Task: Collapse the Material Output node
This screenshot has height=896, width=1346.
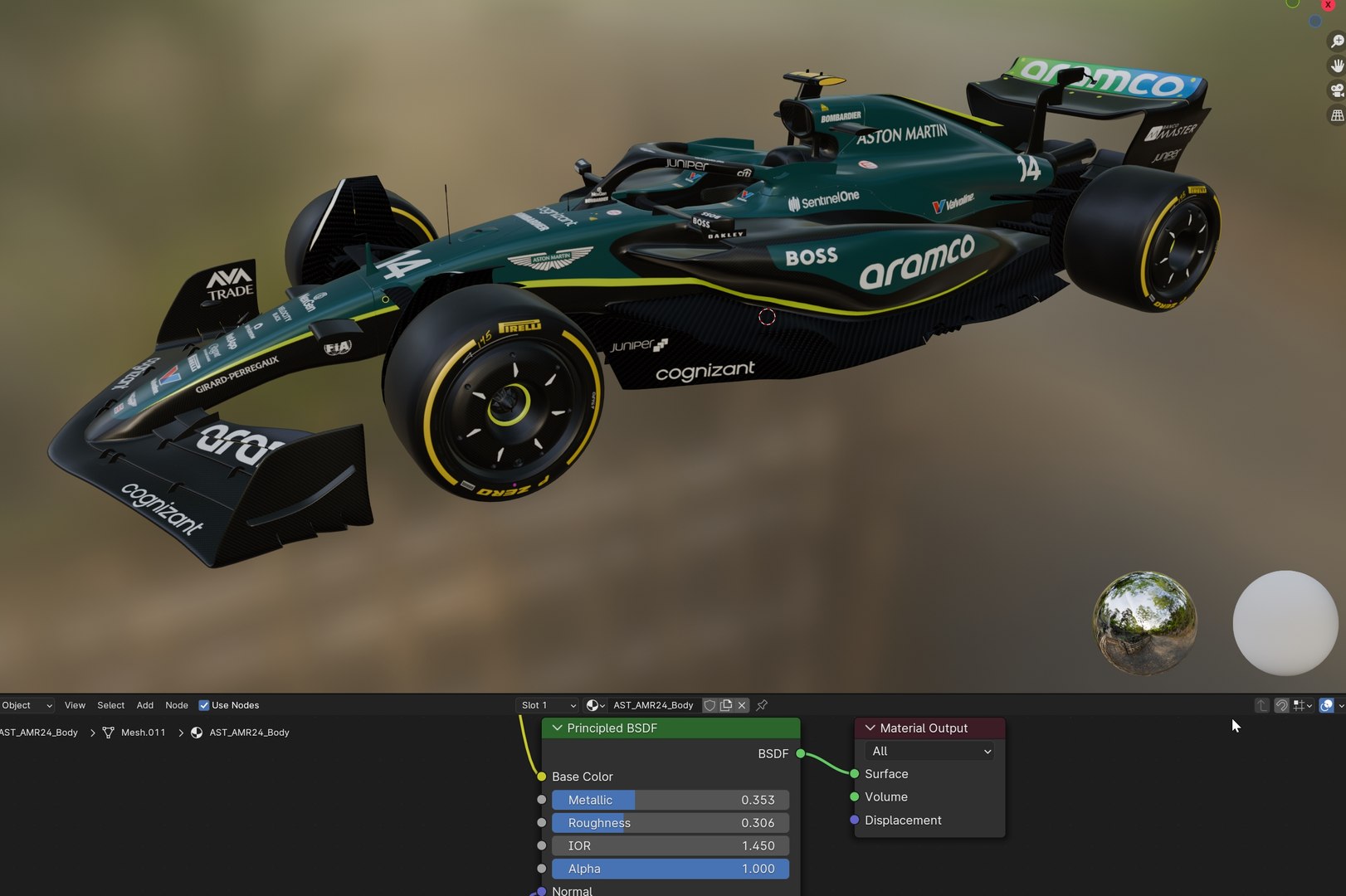Action: 870,728
